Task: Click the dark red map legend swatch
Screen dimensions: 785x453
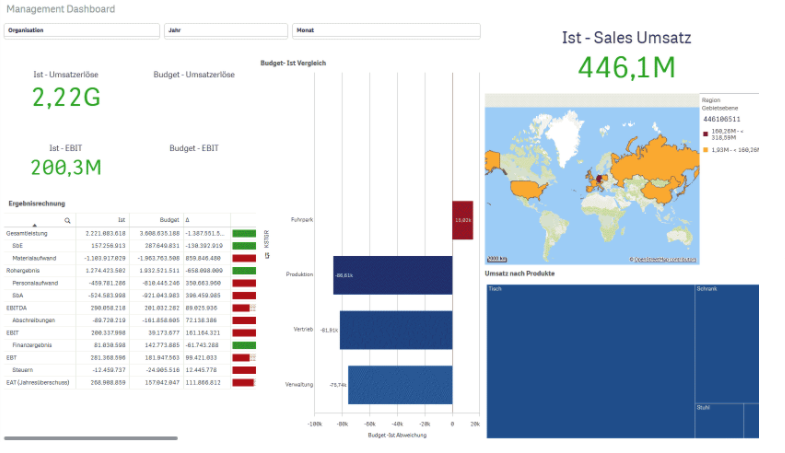Action: 705,132
